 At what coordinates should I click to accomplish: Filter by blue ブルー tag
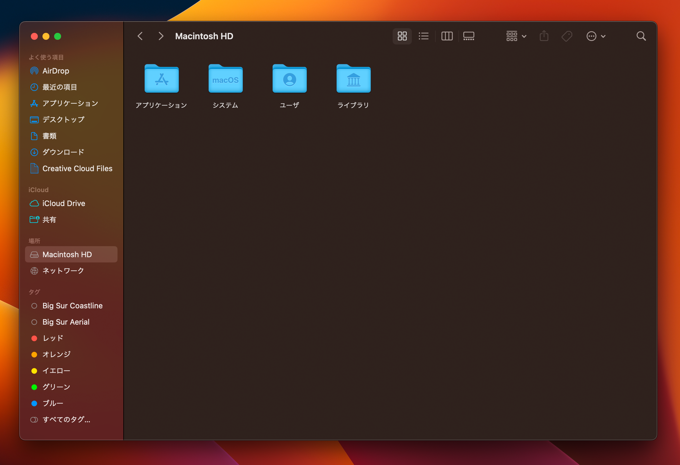(x=71, y=403)
